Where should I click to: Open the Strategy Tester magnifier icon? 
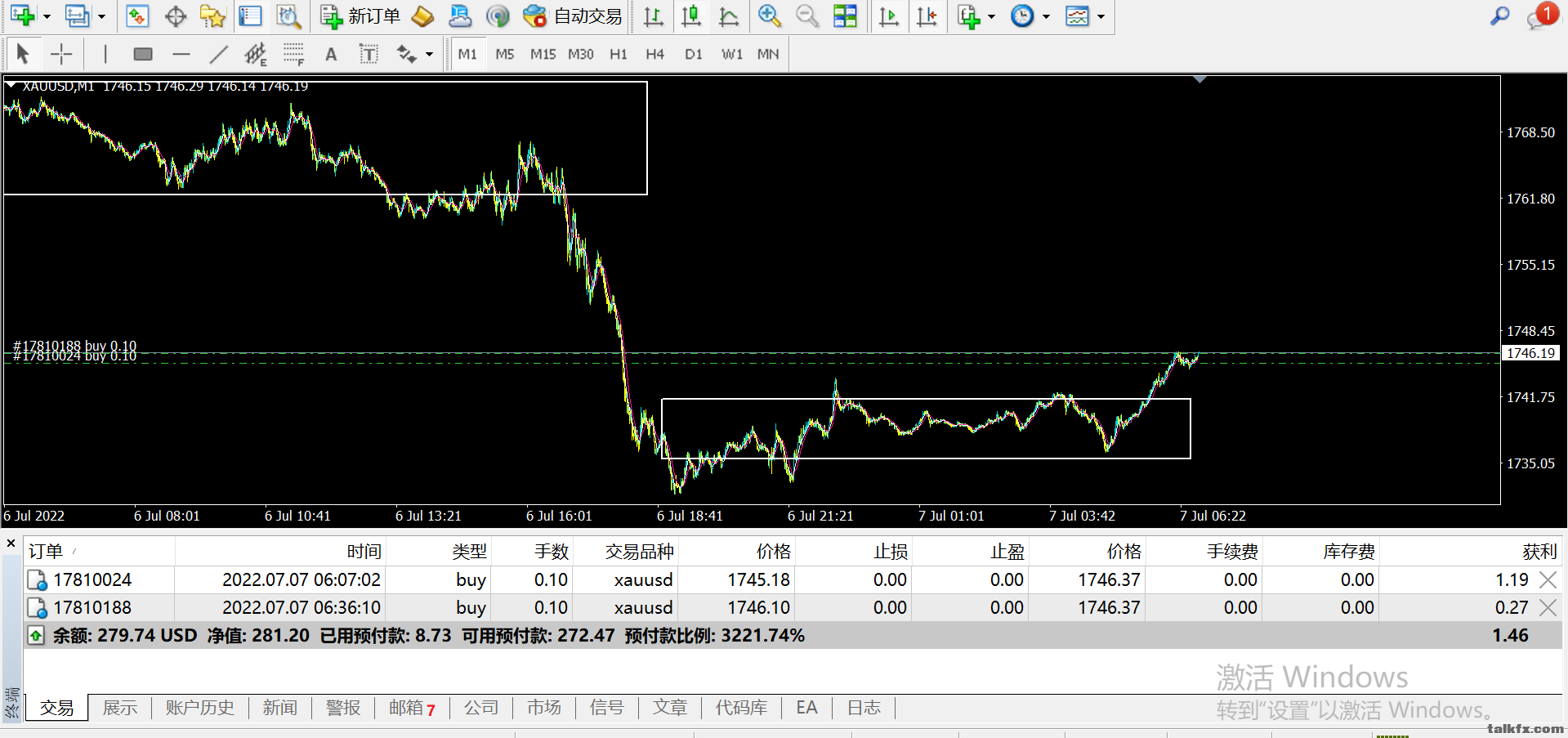288,16
